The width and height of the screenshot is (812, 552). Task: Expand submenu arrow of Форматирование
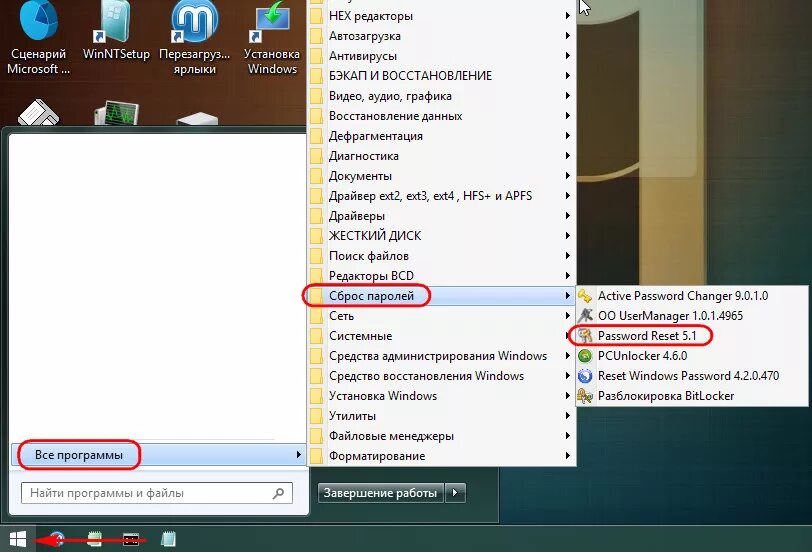(x=568, y=456)
